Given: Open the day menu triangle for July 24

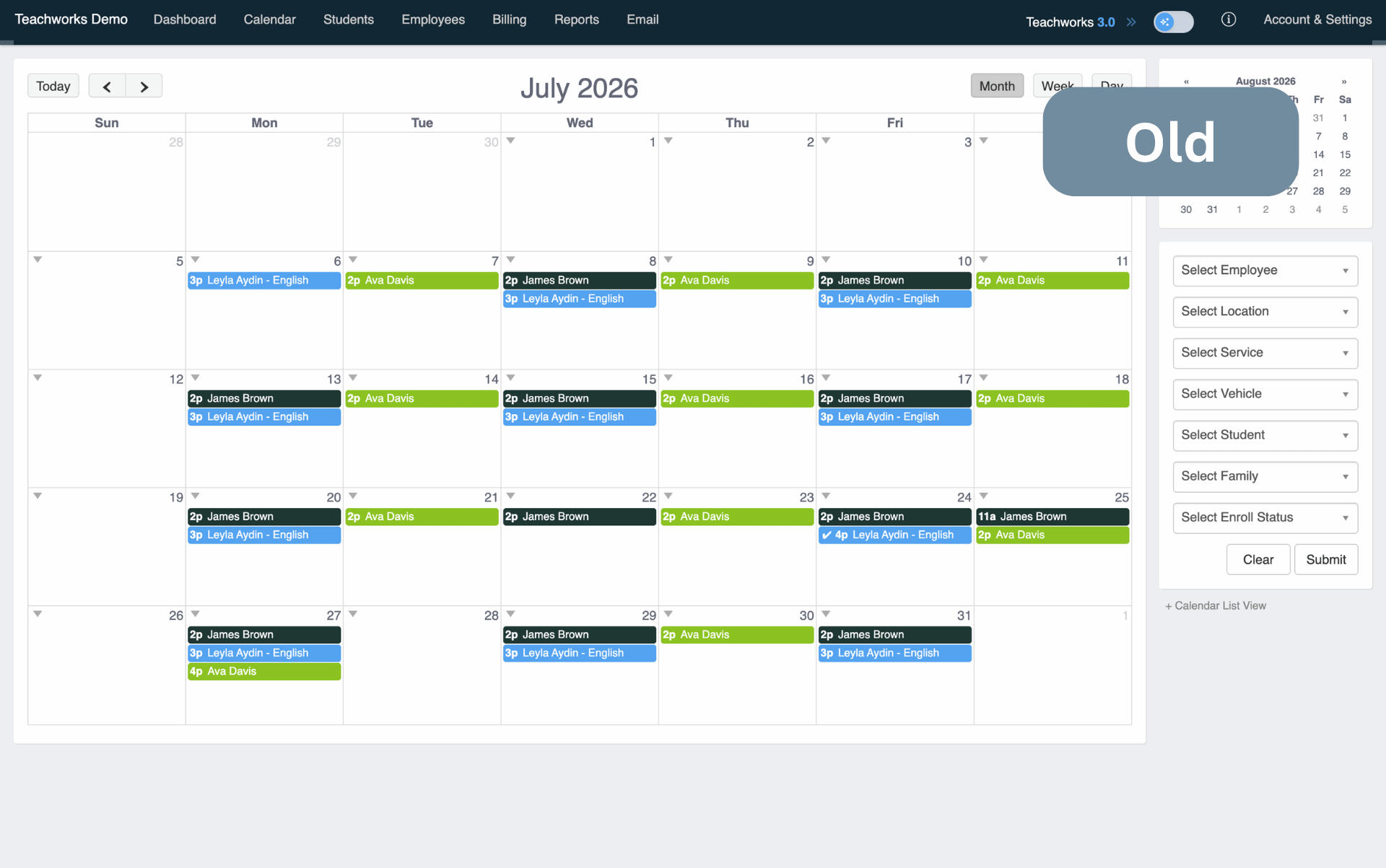Looking at the screenshot, I should point(826,496).
